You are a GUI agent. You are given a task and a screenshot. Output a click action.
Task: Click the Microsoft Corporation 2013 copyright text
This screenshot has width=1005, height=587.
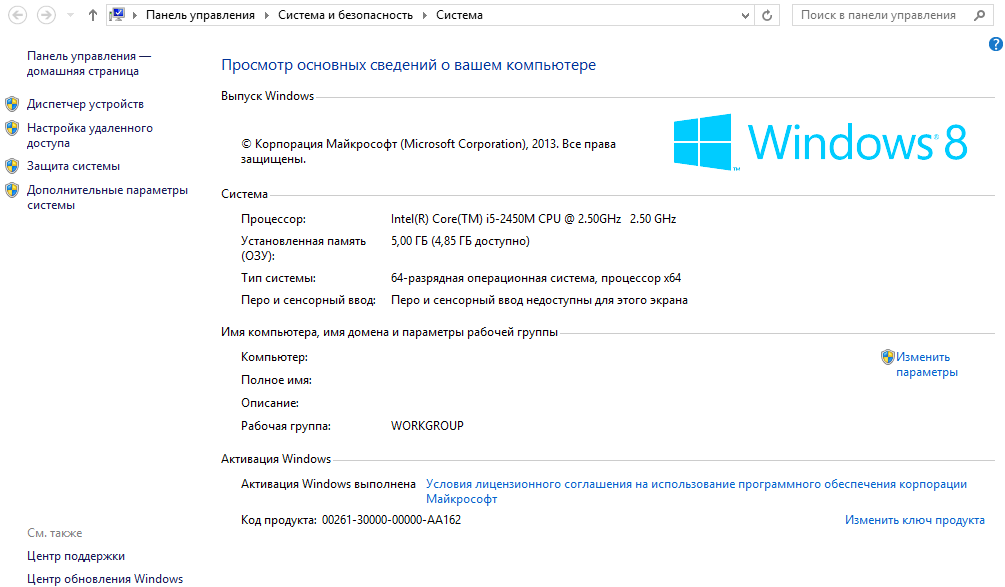pos(428,152)
